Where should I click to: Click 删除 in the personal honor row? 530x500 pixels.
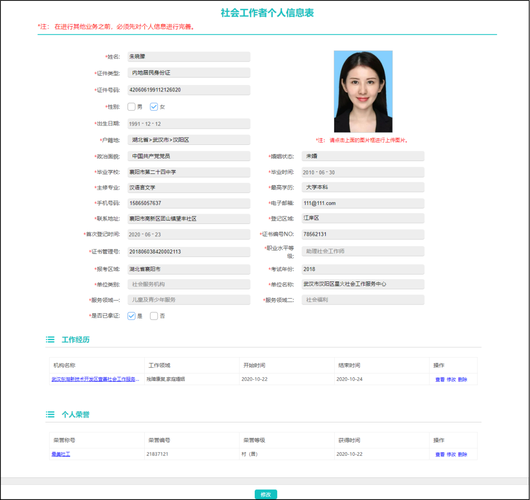click(x=462, y=454)
